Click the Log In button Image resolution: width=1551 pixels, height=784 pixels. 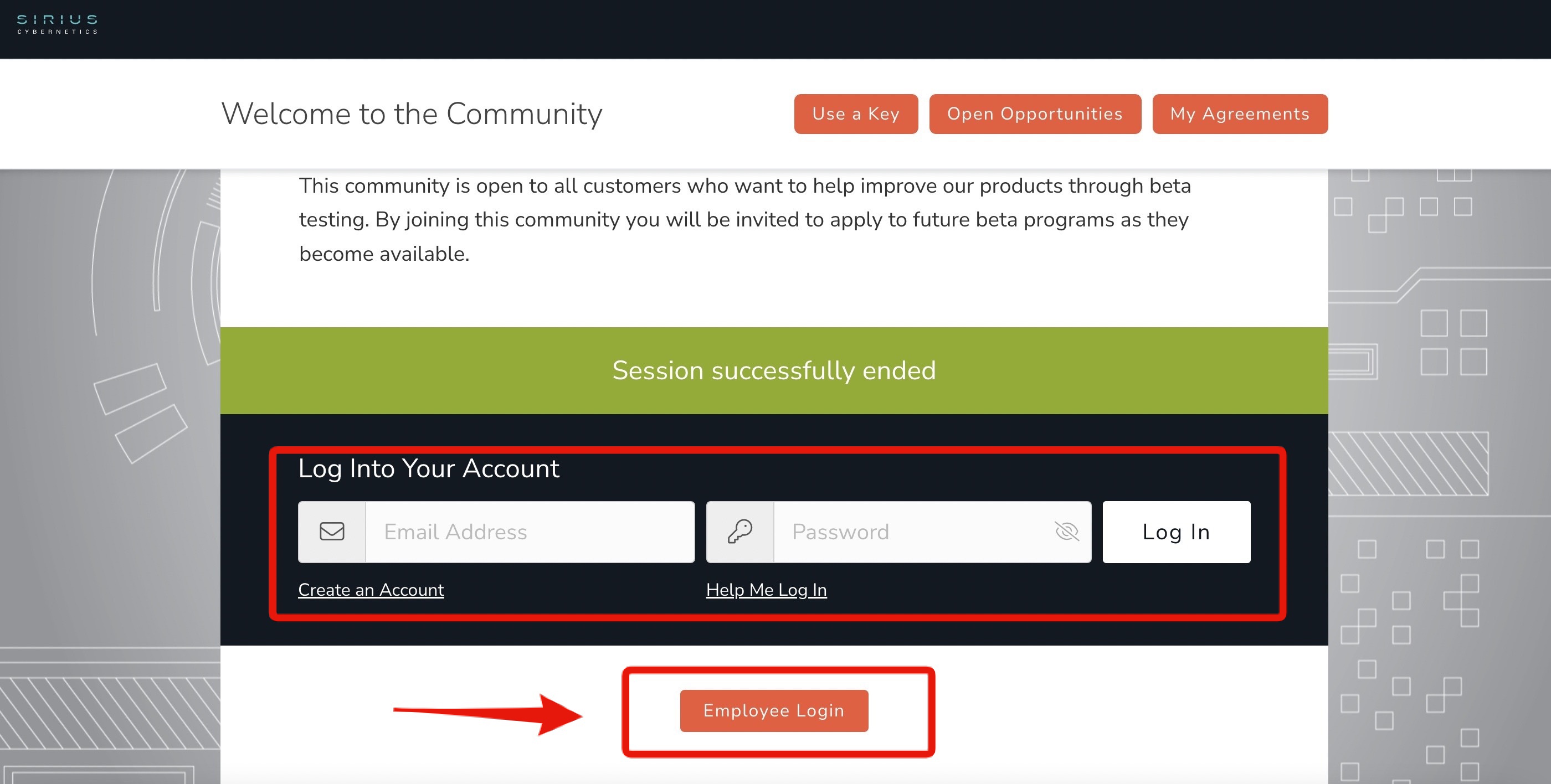(1177, 532)
